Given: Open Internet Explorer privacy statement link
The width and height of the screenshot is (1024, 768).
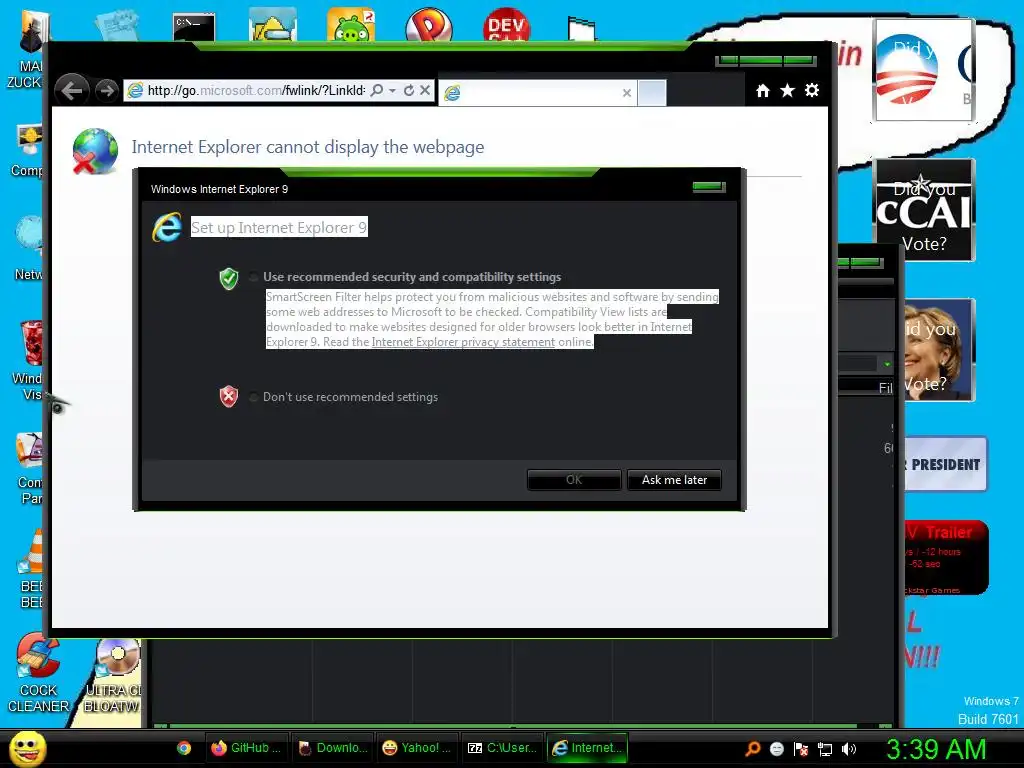Looking at the screenshot, I should tap(463, 342).
